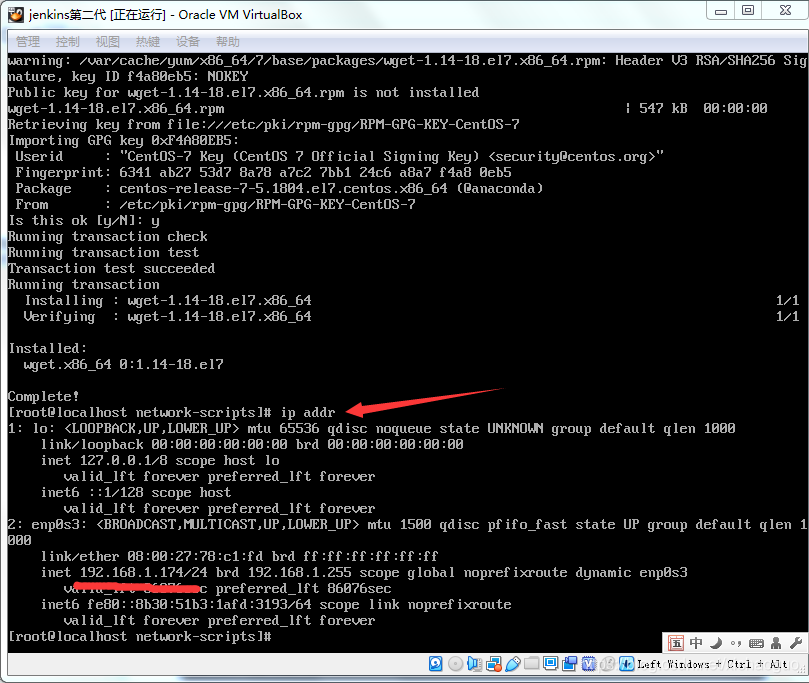Maximize the VirtualBox VM window
The height and width of the screenshot is (683, 809).
pos(748,11)
